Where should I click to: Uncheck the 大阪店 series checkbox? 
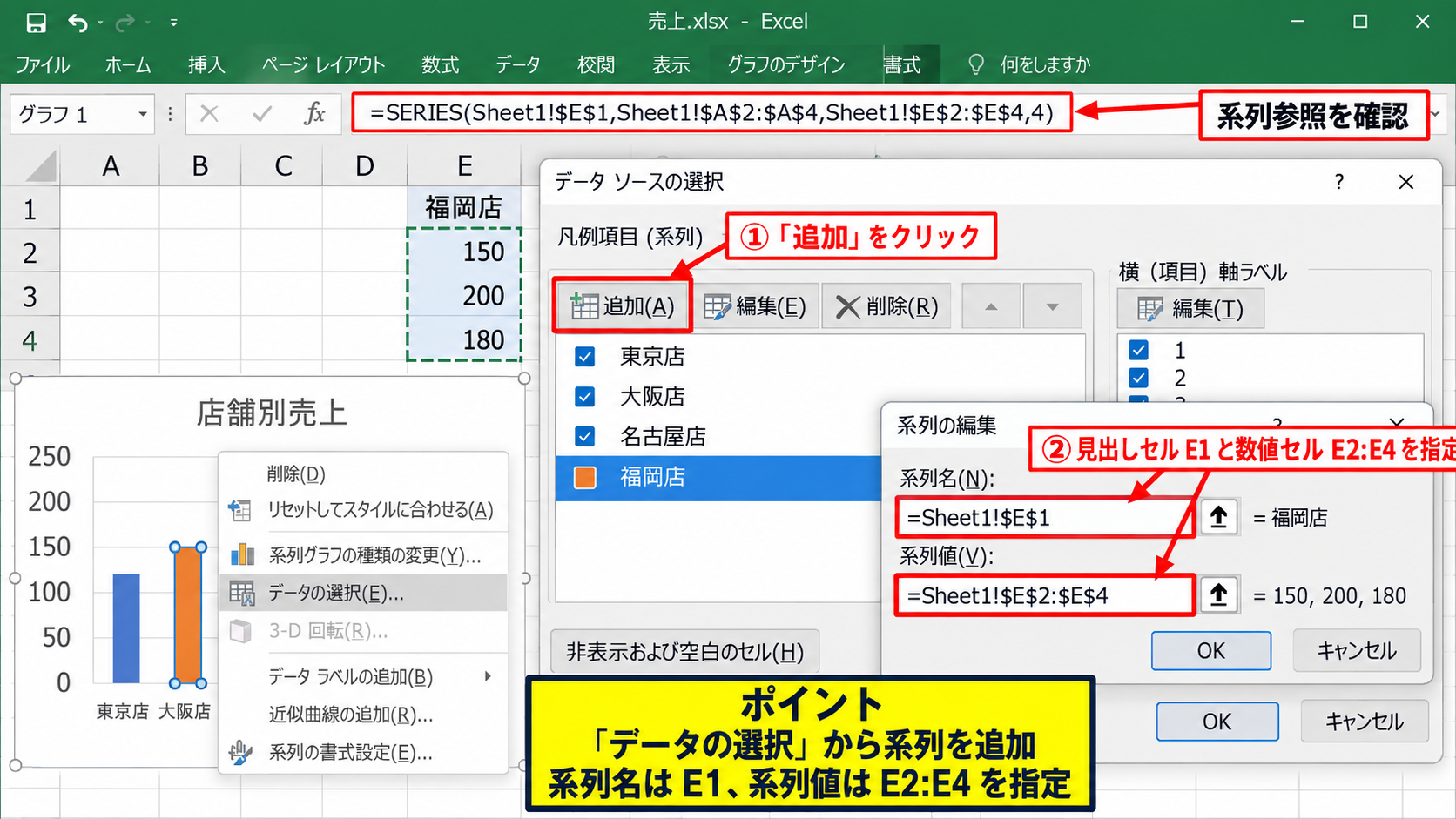click(585, 397)
